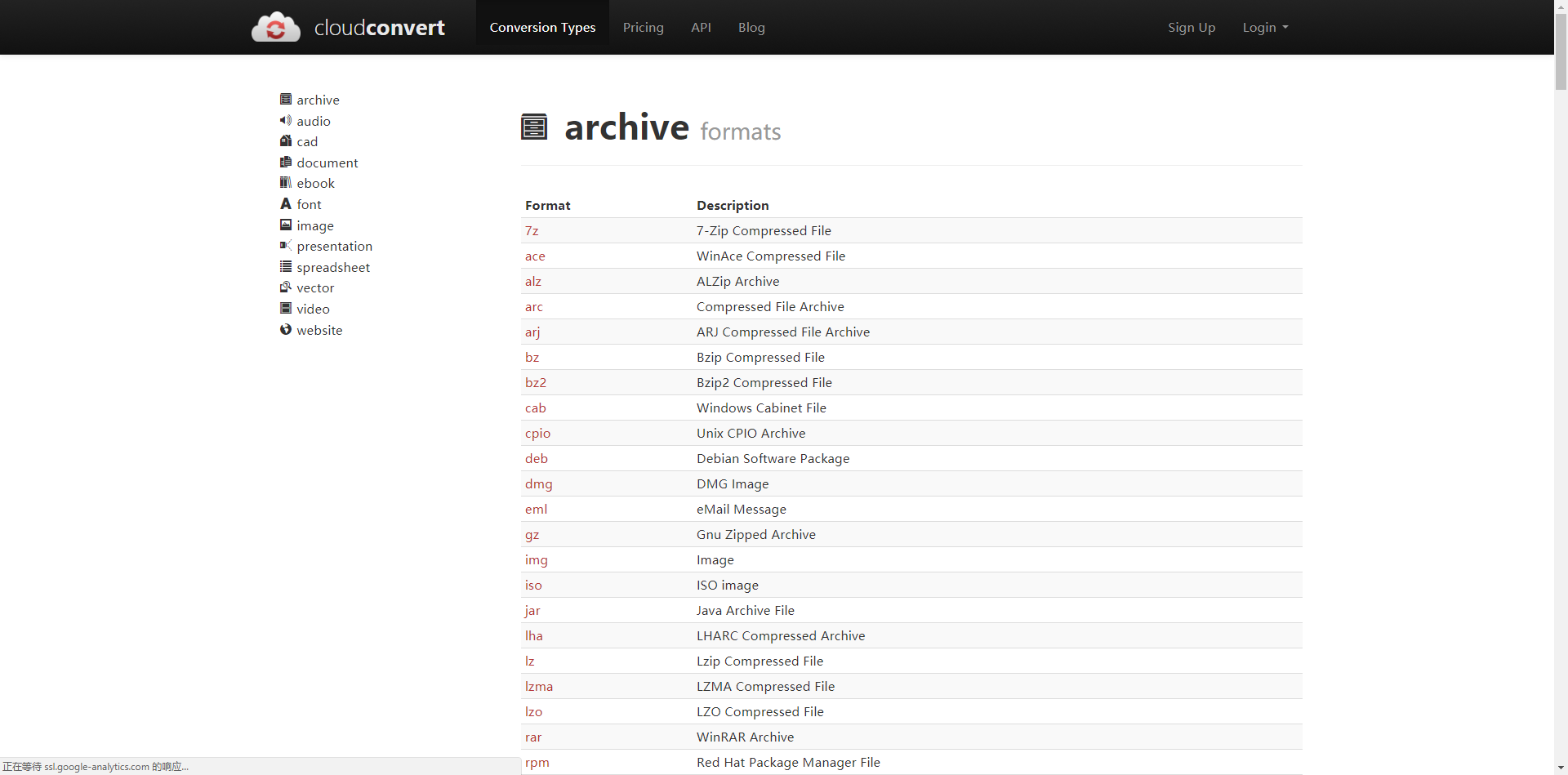The height and width of the screenshot is (775, 1568).
Task: Click the cloudconvert cloud logo icon
Action: point(276,27)
